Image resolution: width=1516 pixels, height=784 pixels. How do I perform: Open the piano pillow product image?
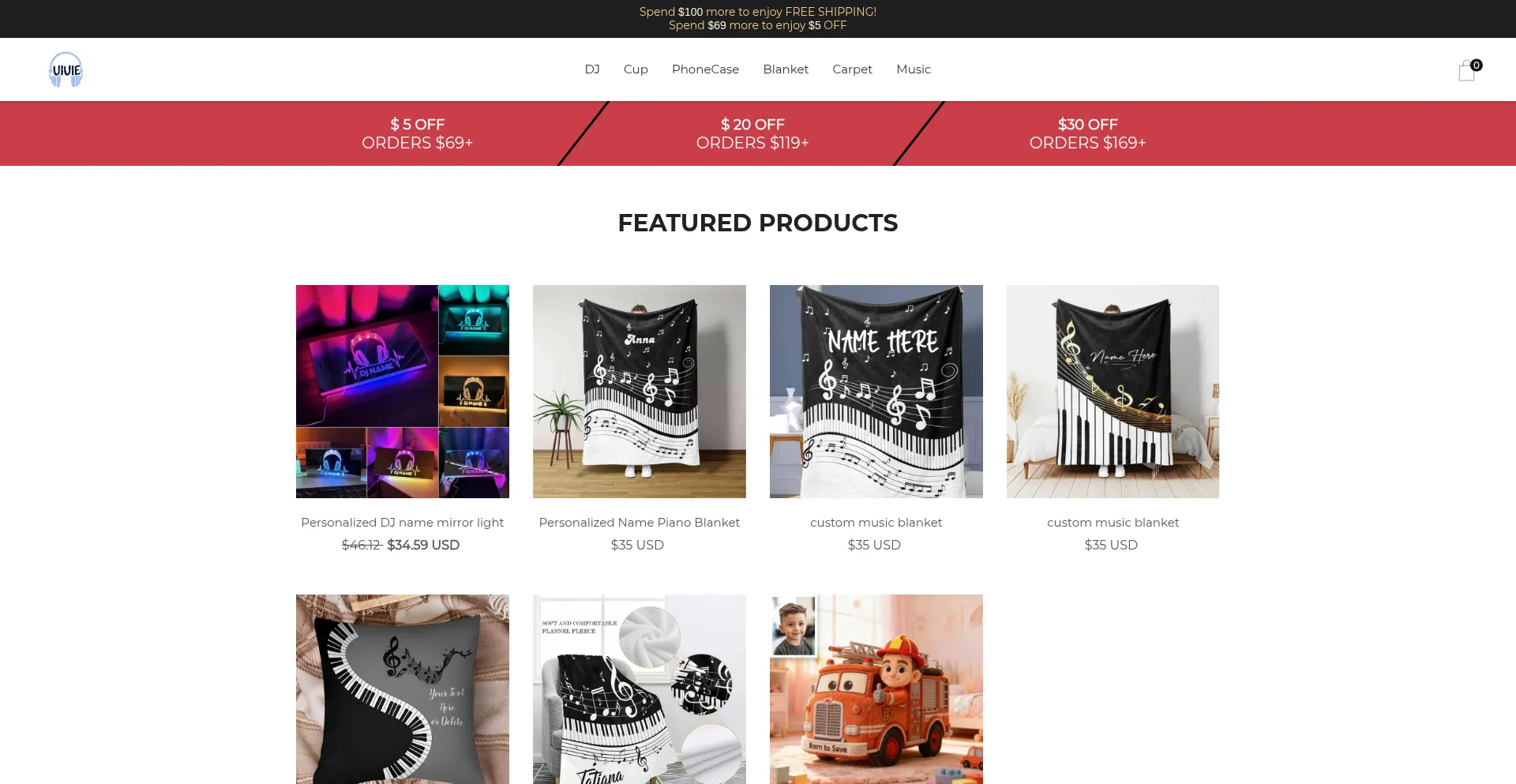pyautogui.click(x=403, y=689)
